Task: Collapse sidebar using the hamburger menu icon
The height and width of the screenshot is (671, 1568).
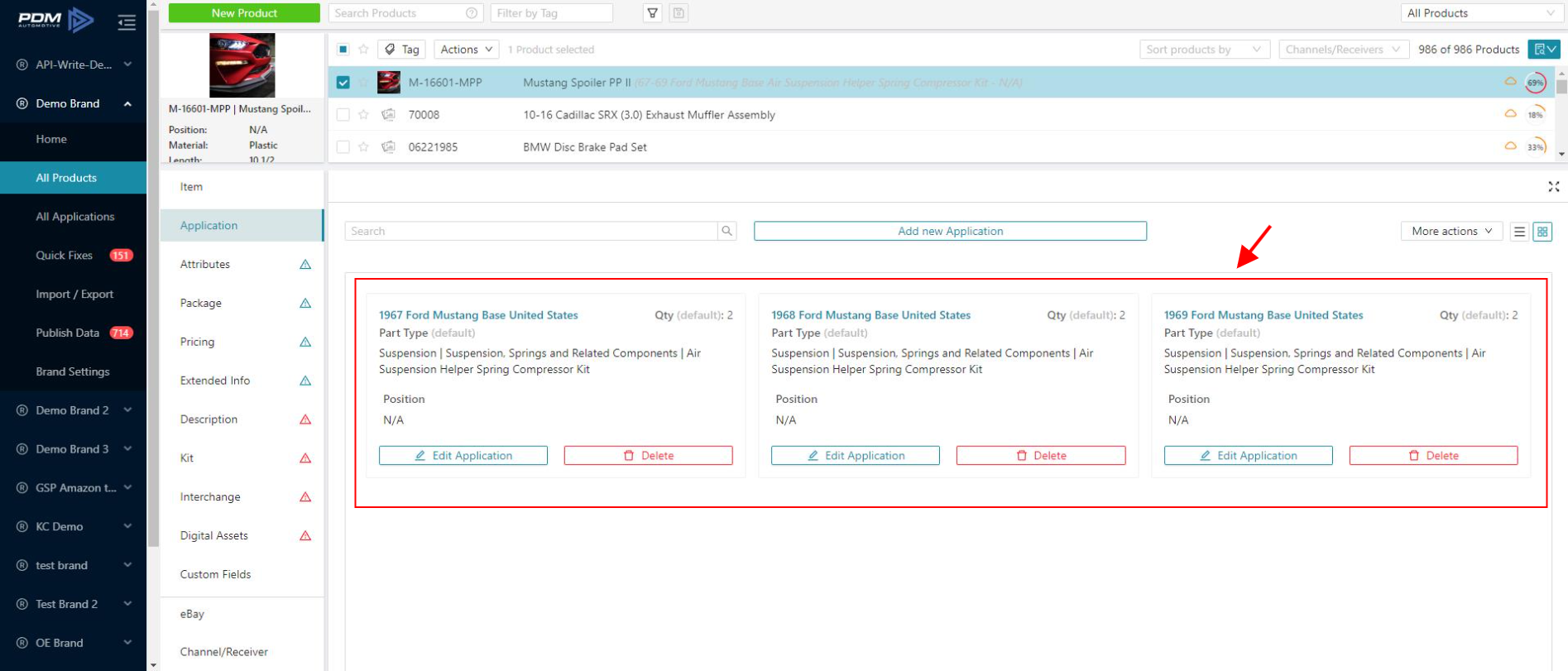Action: tap(127, 22)
